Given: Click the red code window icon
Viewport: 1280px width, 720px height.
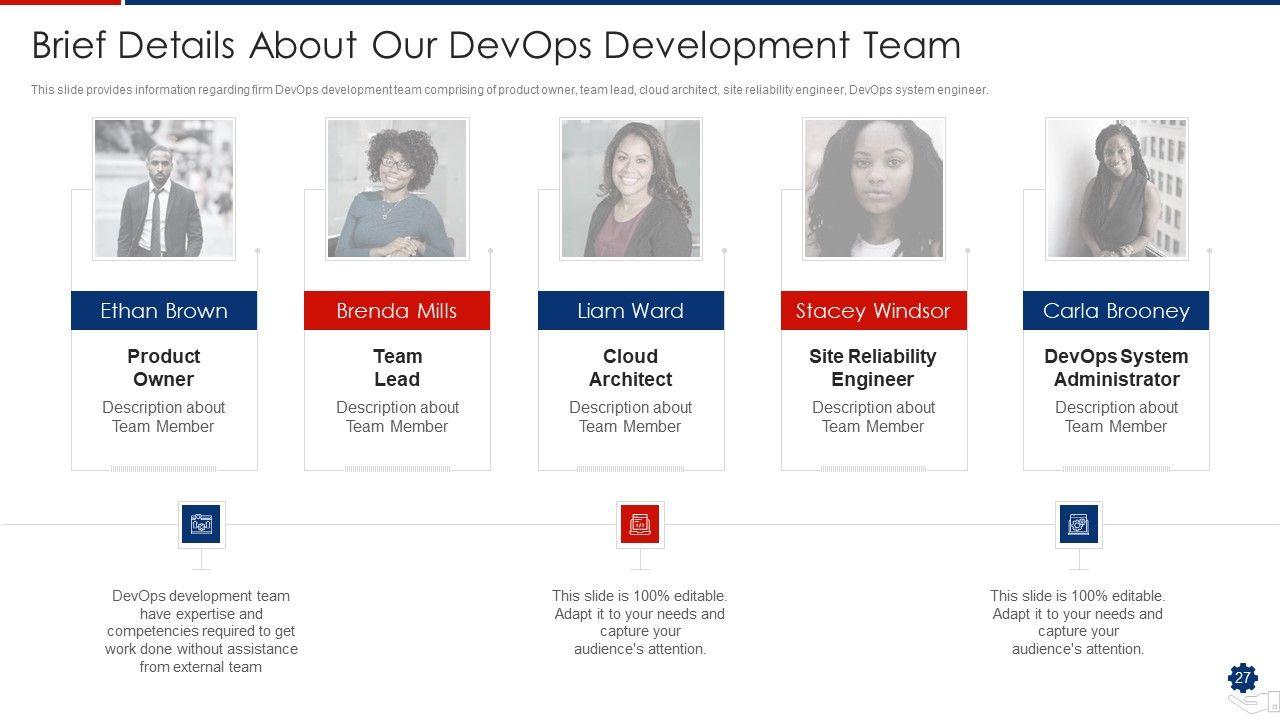Looking at the screenshot, I should [x=640, y=524].
